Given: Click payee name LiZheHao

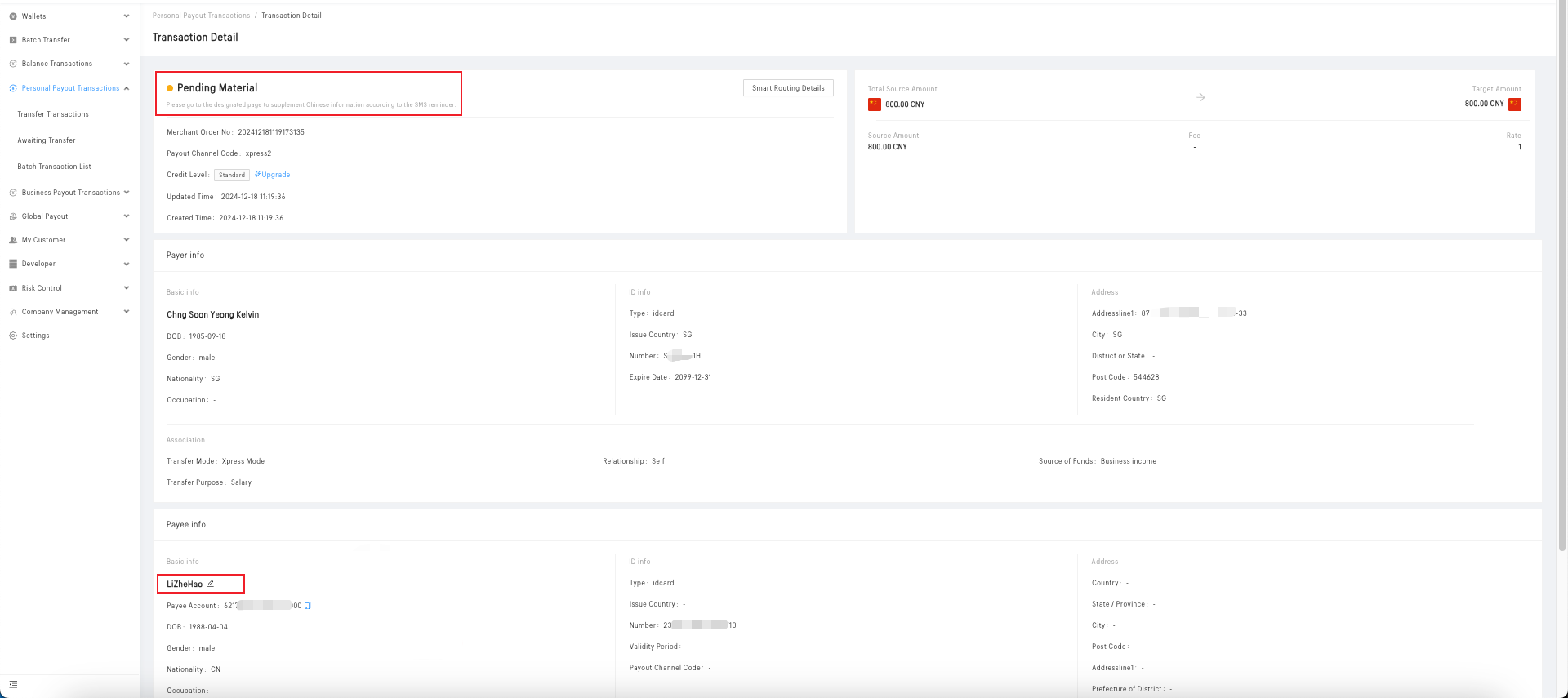Looking at the screenshot, I should coord(185,584).
